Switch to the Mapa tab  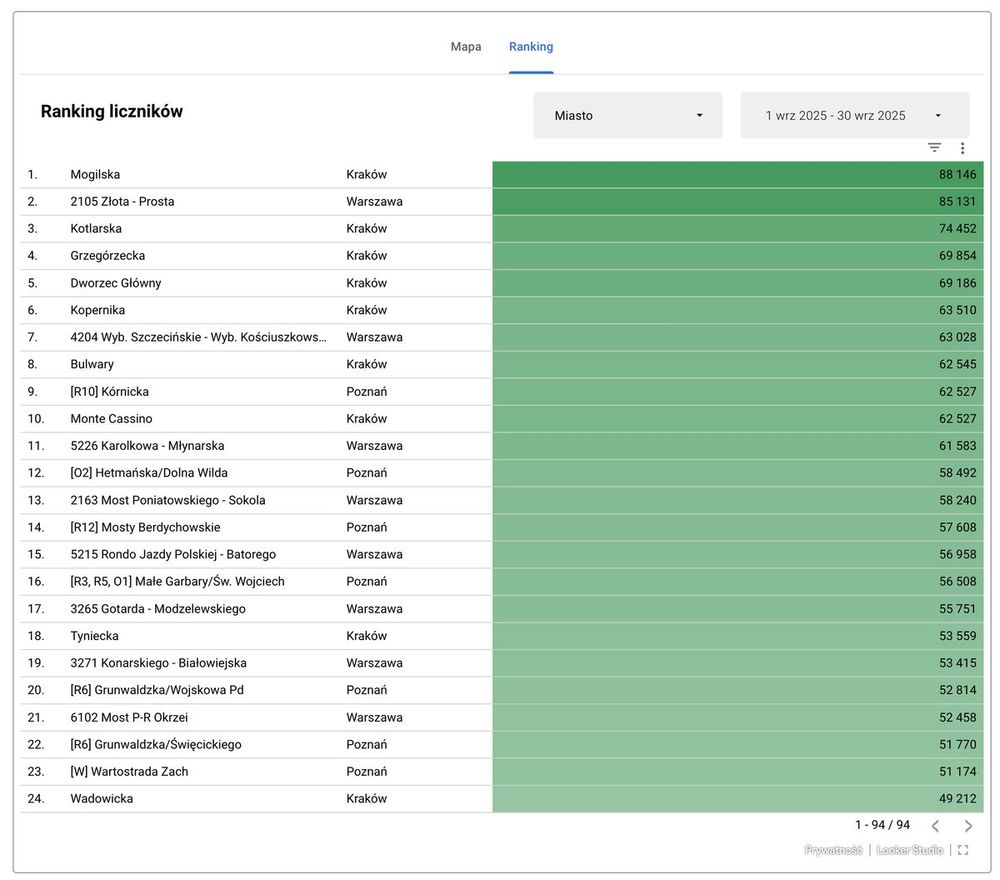[466, 47]
